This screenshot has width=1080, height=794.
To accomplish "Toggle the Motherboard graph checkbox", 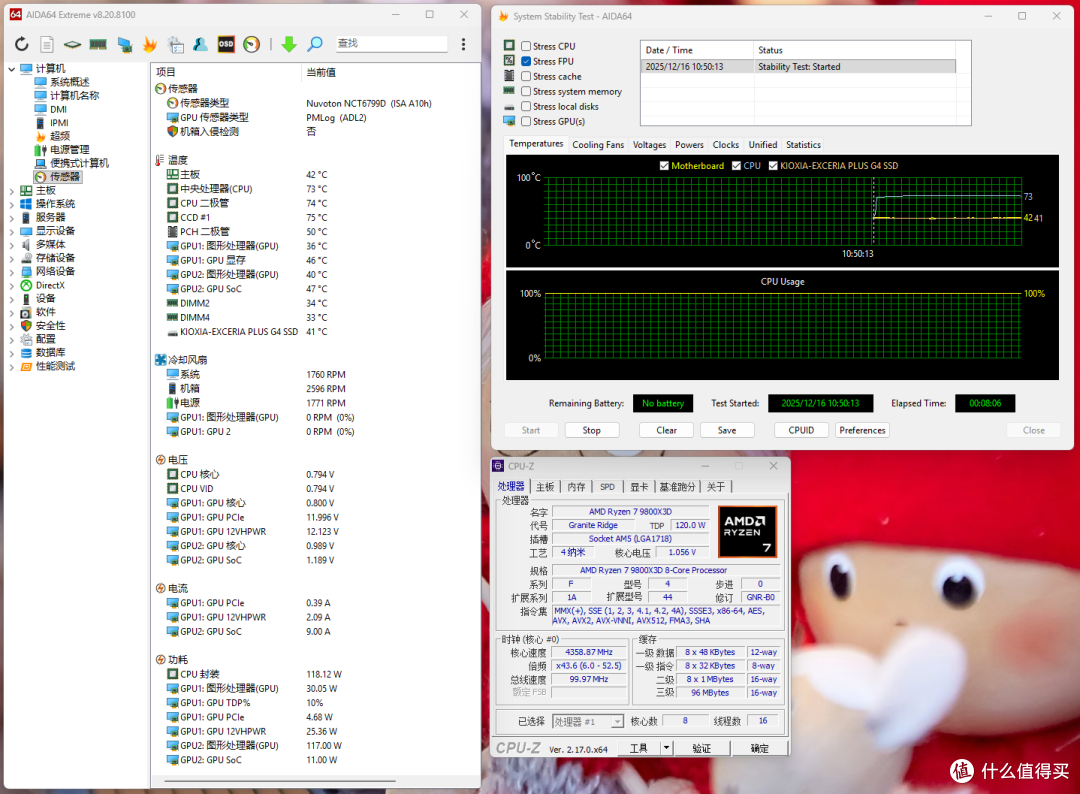I will tap(664, 165).
